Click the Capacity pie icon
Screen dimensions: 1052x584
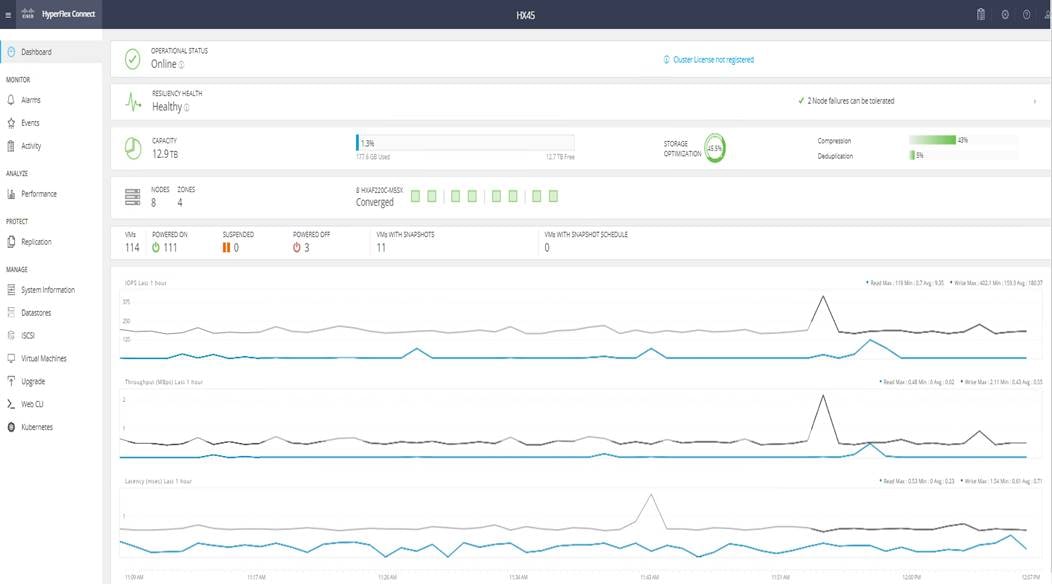(x=133, y=148)
